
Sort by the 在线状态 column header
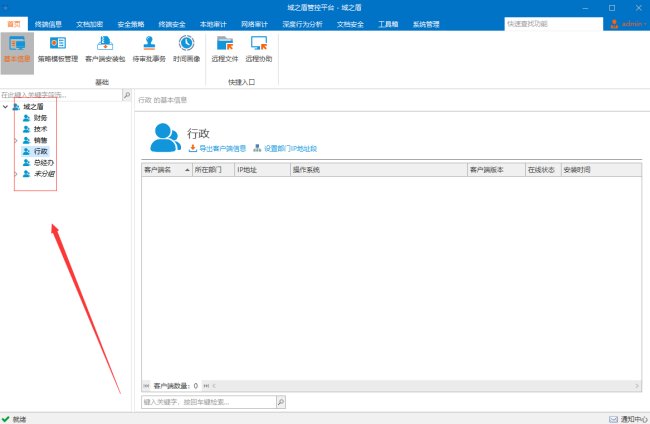coord(543,170)
